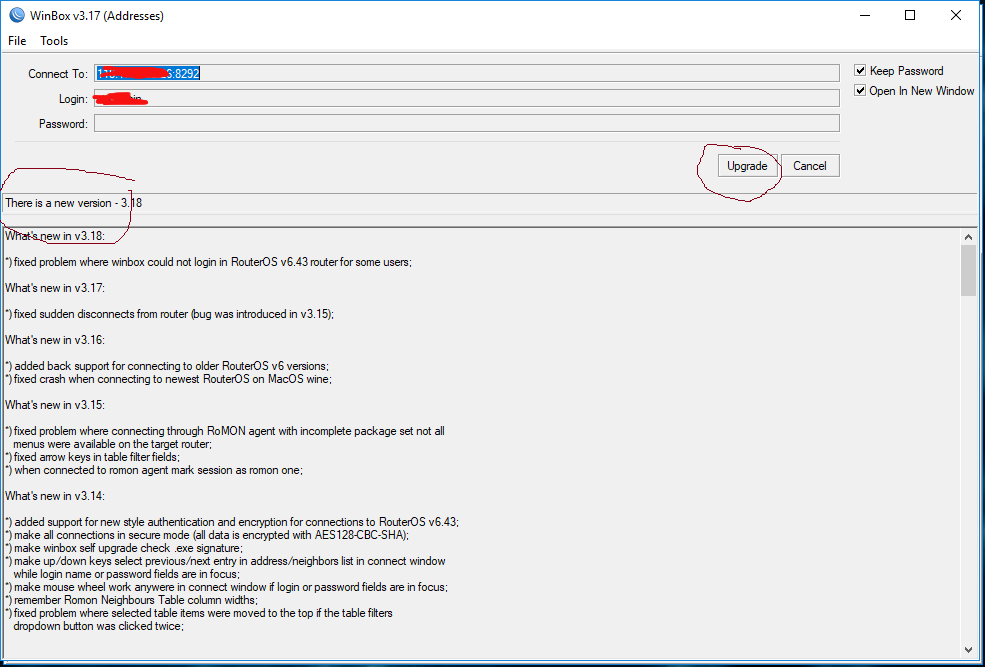Open the Tools menu

point(54,41)
